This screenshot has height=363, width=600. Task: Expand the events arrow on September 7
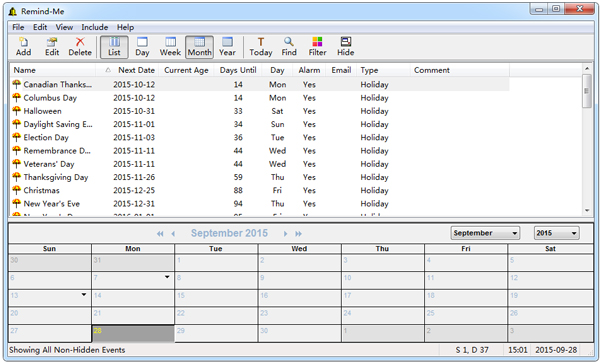click(x=167, y=277)
